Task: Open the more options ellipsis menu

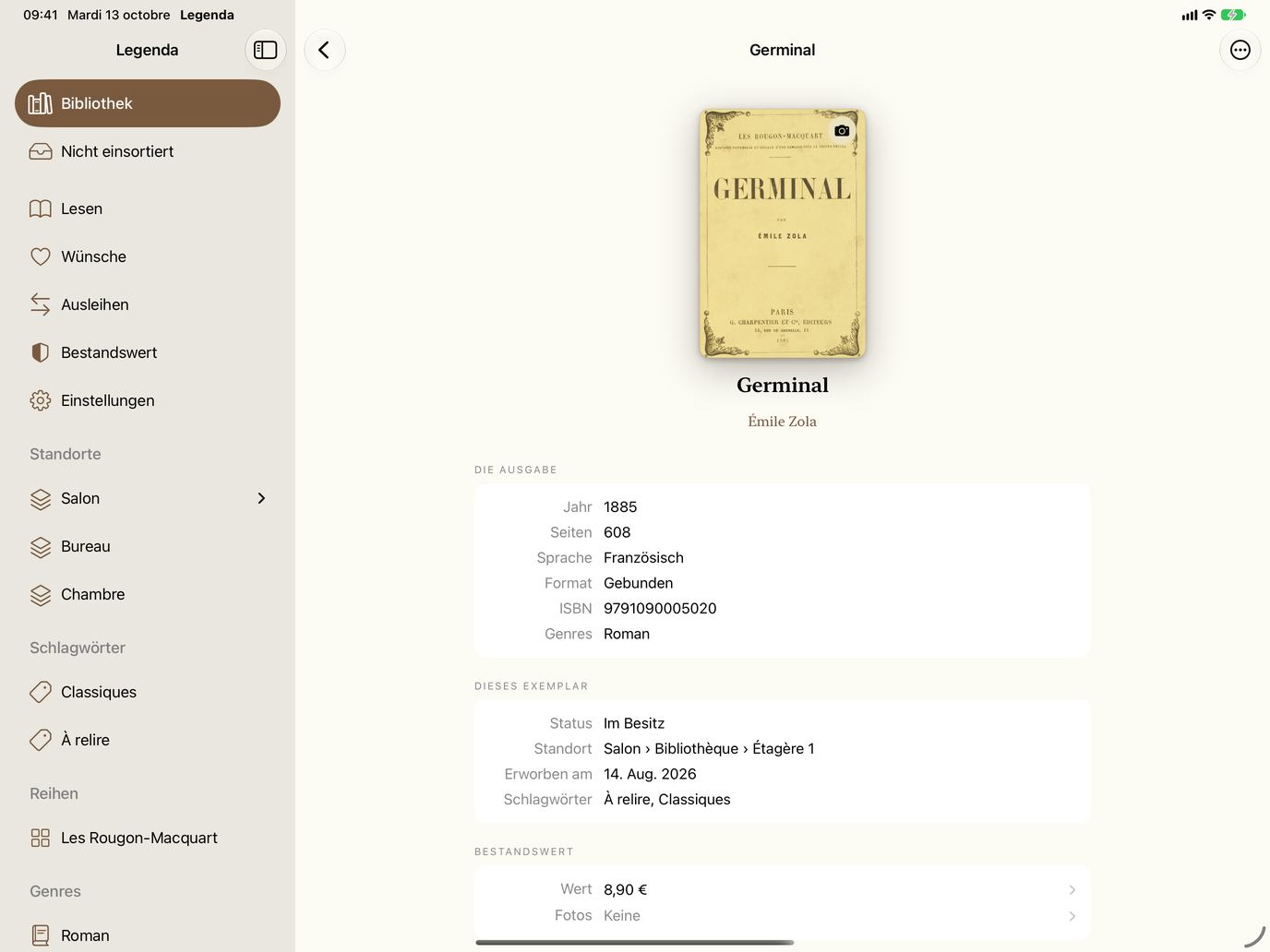Action: 1240,50
